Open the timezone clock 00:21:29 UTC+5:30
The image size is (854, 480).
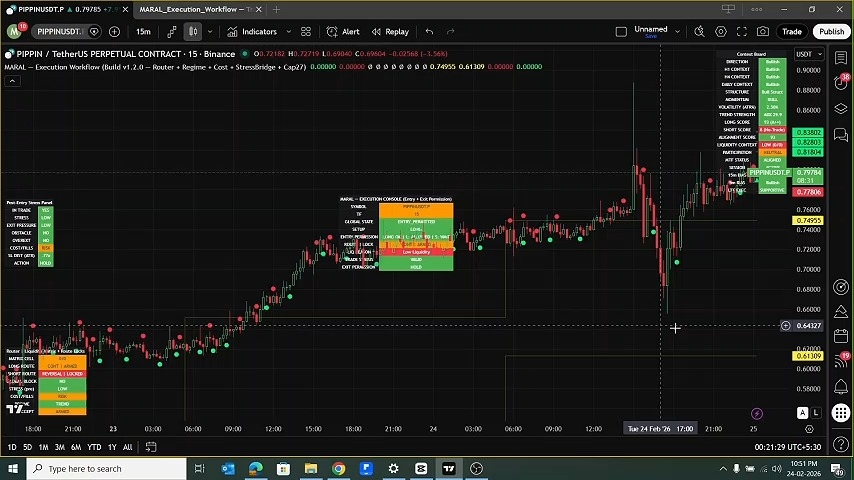click(x=788, y=447)
